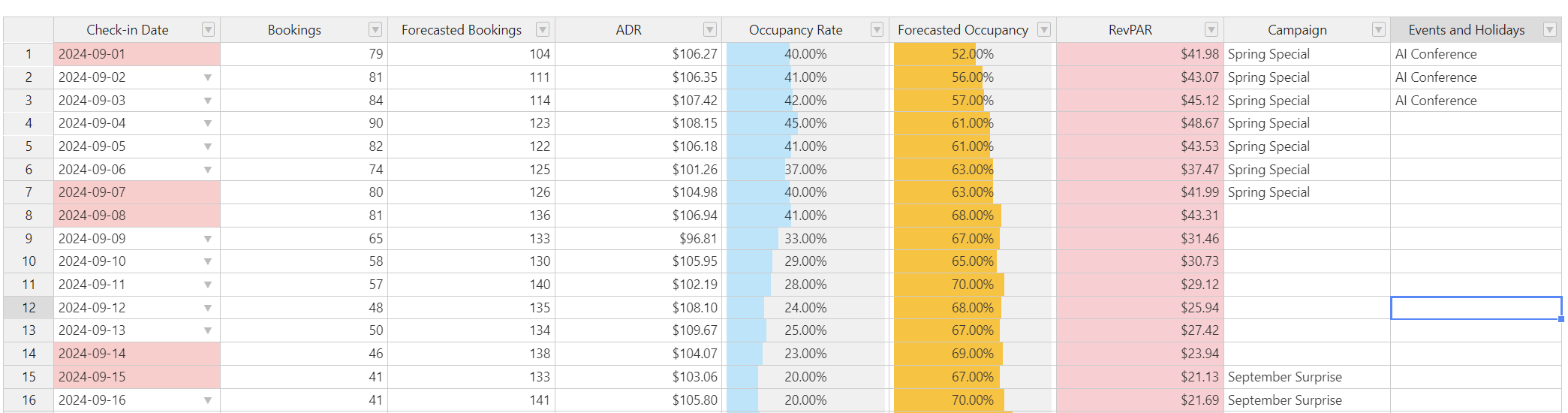Image resolution: width=1568 pixels, height=413 pixels.
Task: Select row header number 1
Action: (x=29, y=54)
